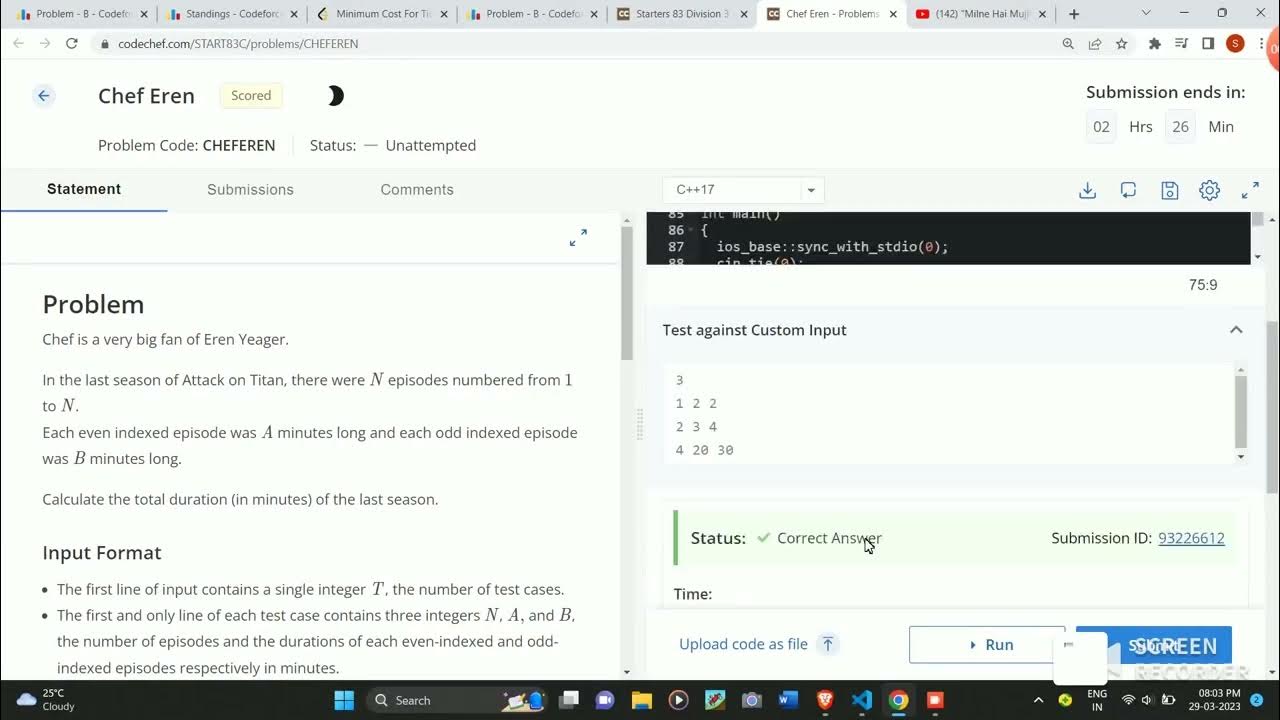The image size is (1280, 720).
Task: Switch to the Starters 83 Division 3 tab
Action: pyautogui.click(x=680, y=14)
